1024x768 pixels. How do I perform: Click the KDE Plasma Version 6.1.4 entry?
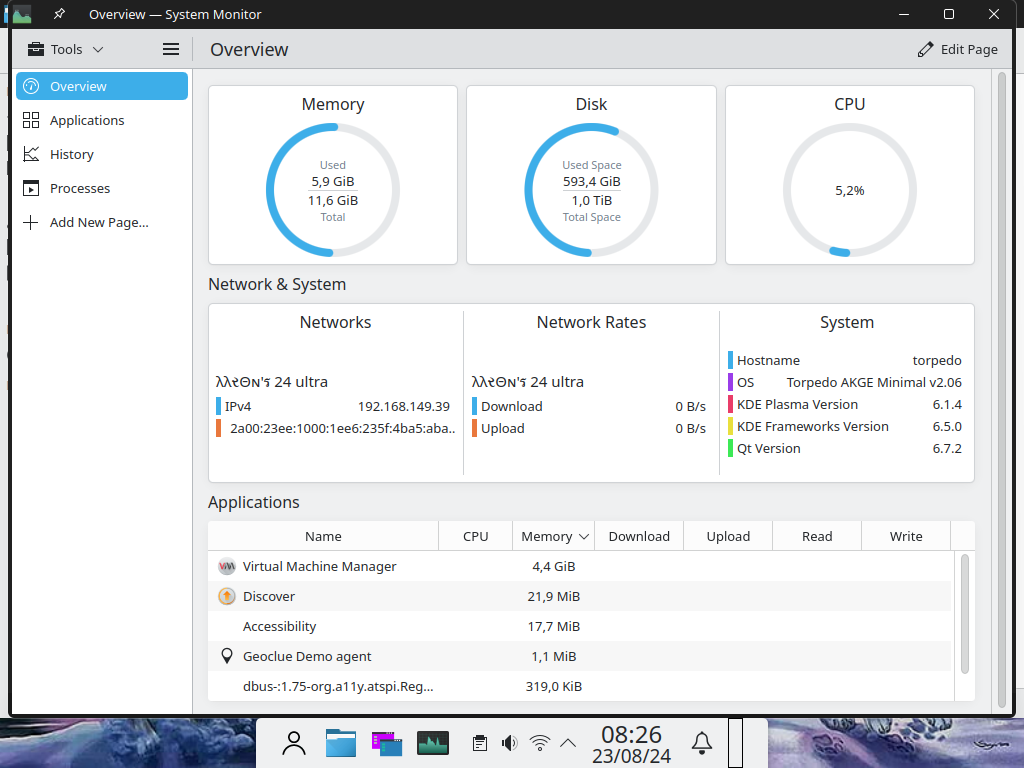coord(845,404)
